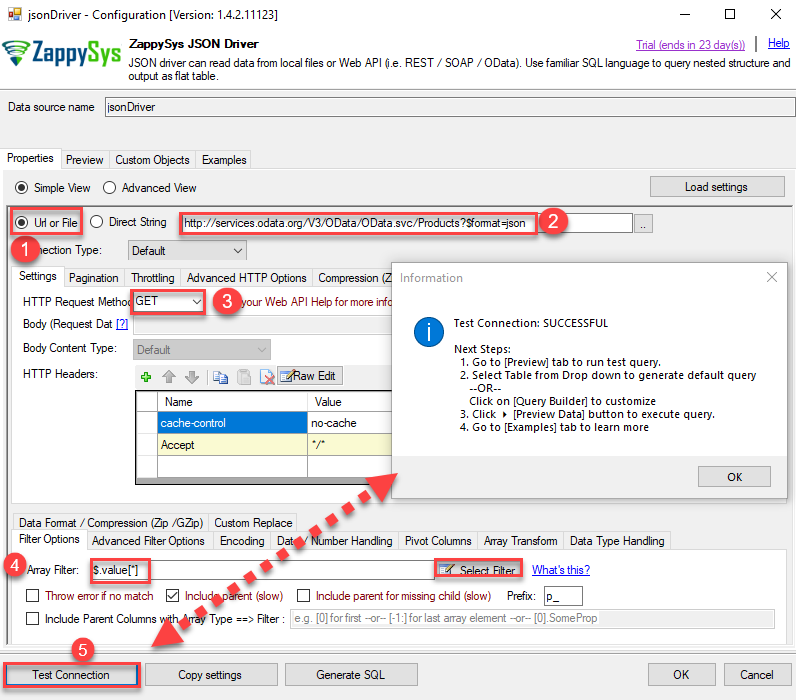796x700 pixels.
Task: Select the Settings tab
Action: [38, 276]
